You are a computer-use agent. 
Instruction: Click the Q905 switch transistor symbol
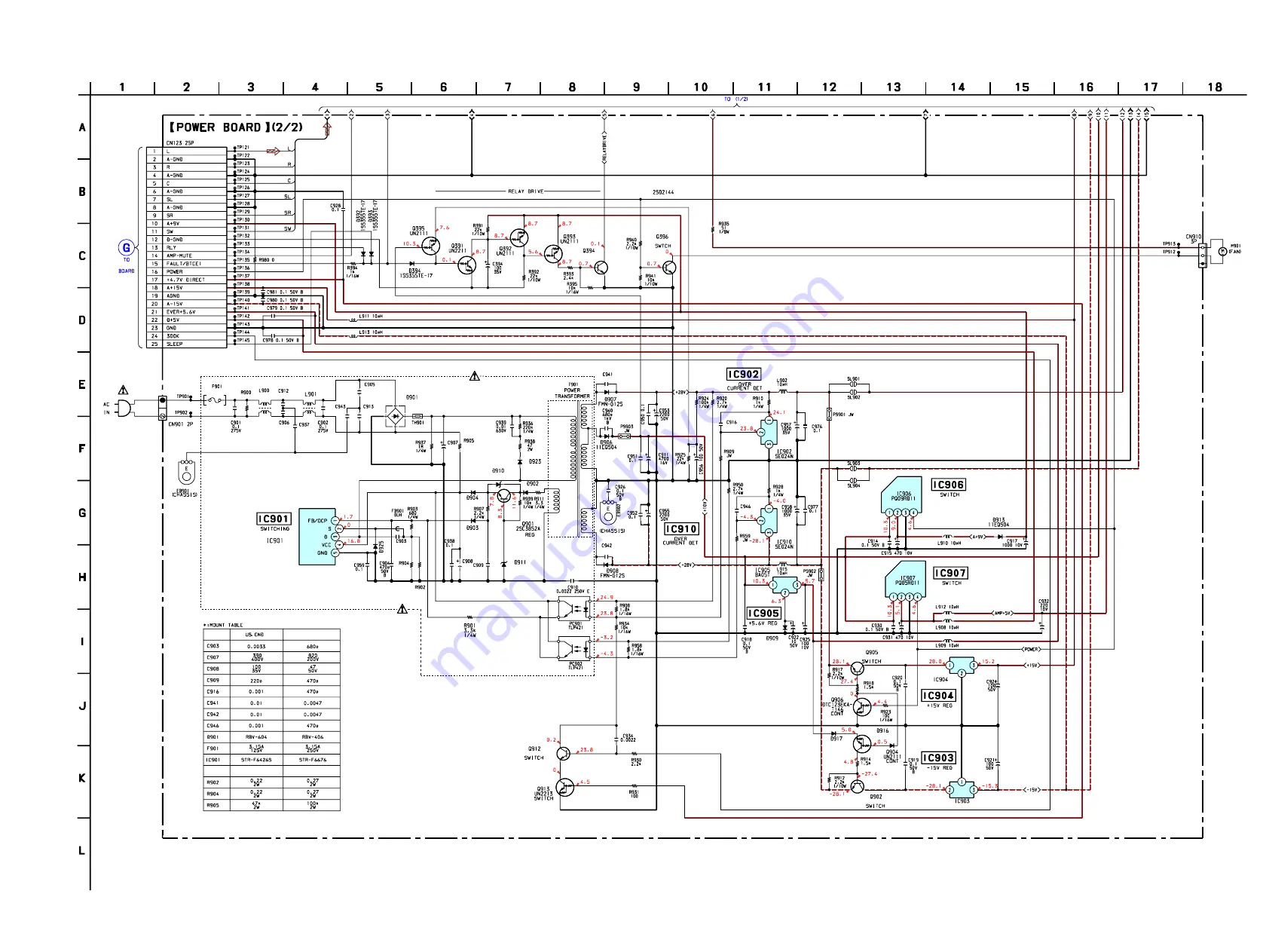tap(857, 669)
